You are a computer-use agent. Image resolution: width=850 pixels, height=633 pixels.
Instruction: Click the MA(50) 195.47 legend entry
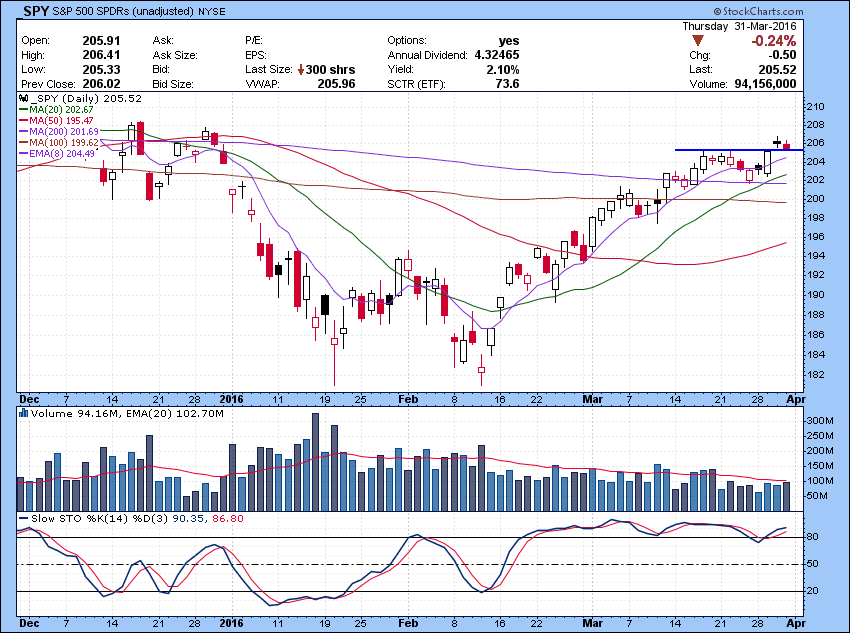tap(61, 120)
